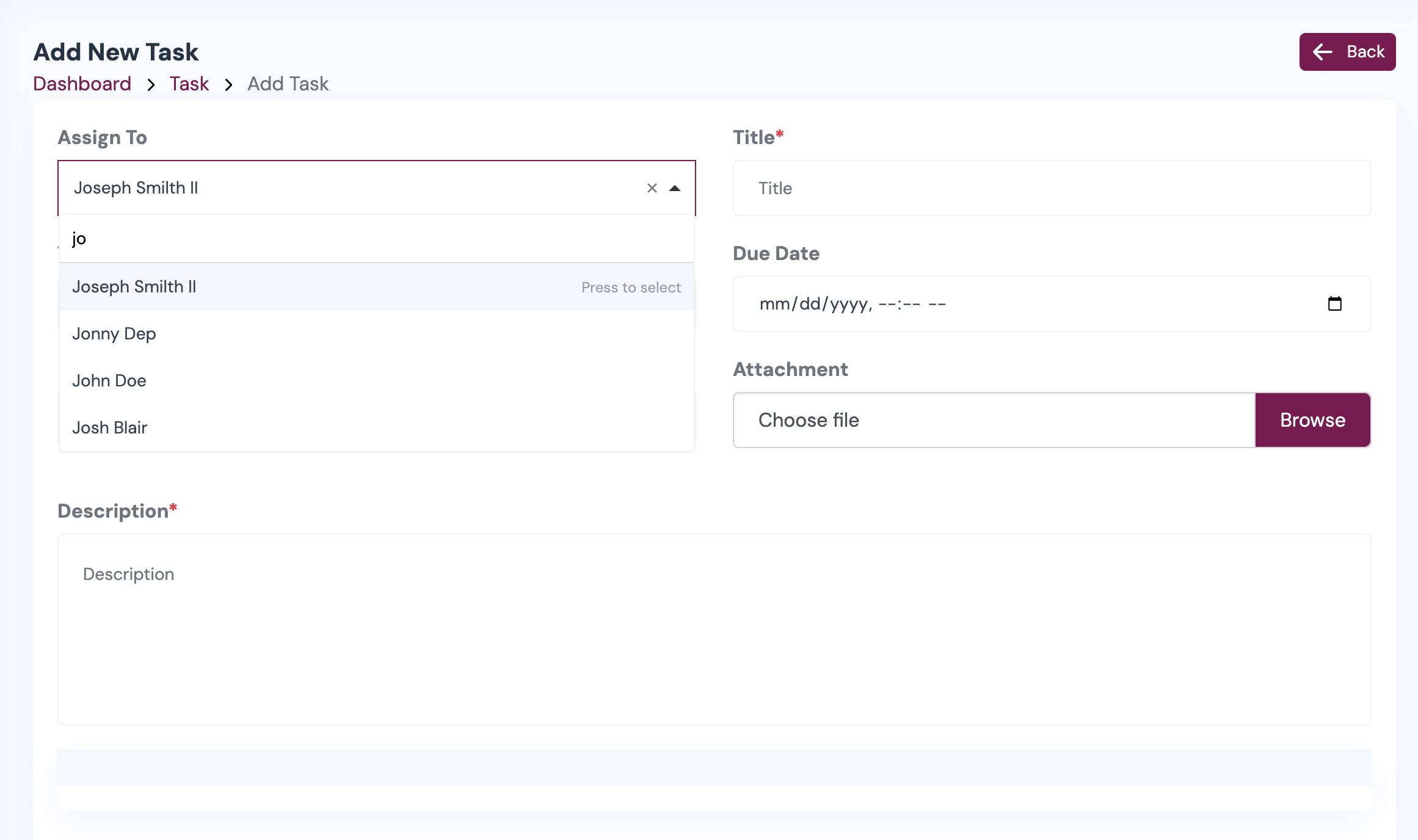Click the back arrow inside the Back button
Screen dimensions: 1418x840
[1323, 52]
